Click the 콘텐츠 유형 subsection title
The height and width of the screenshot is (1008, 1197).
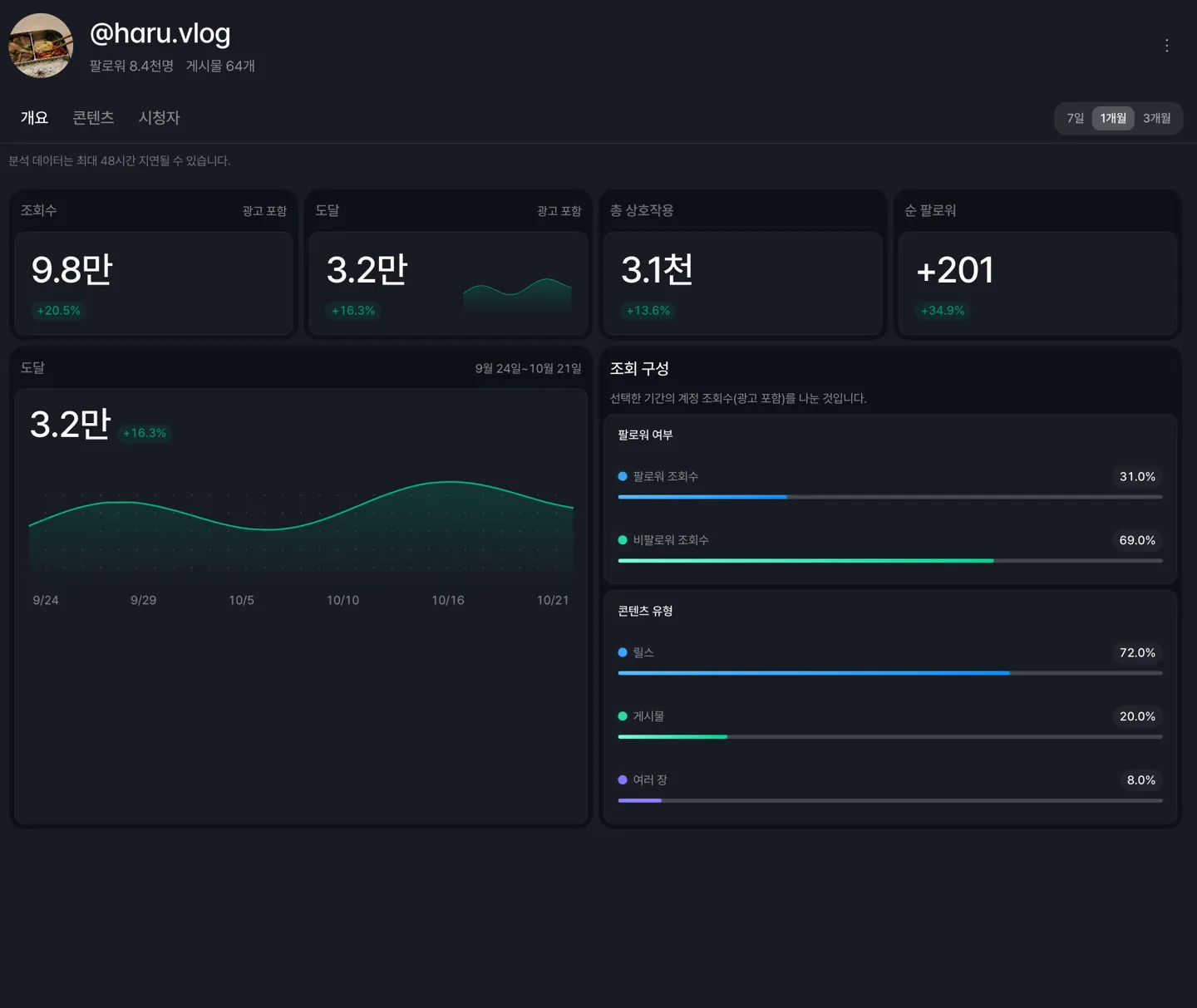[645, 611]
